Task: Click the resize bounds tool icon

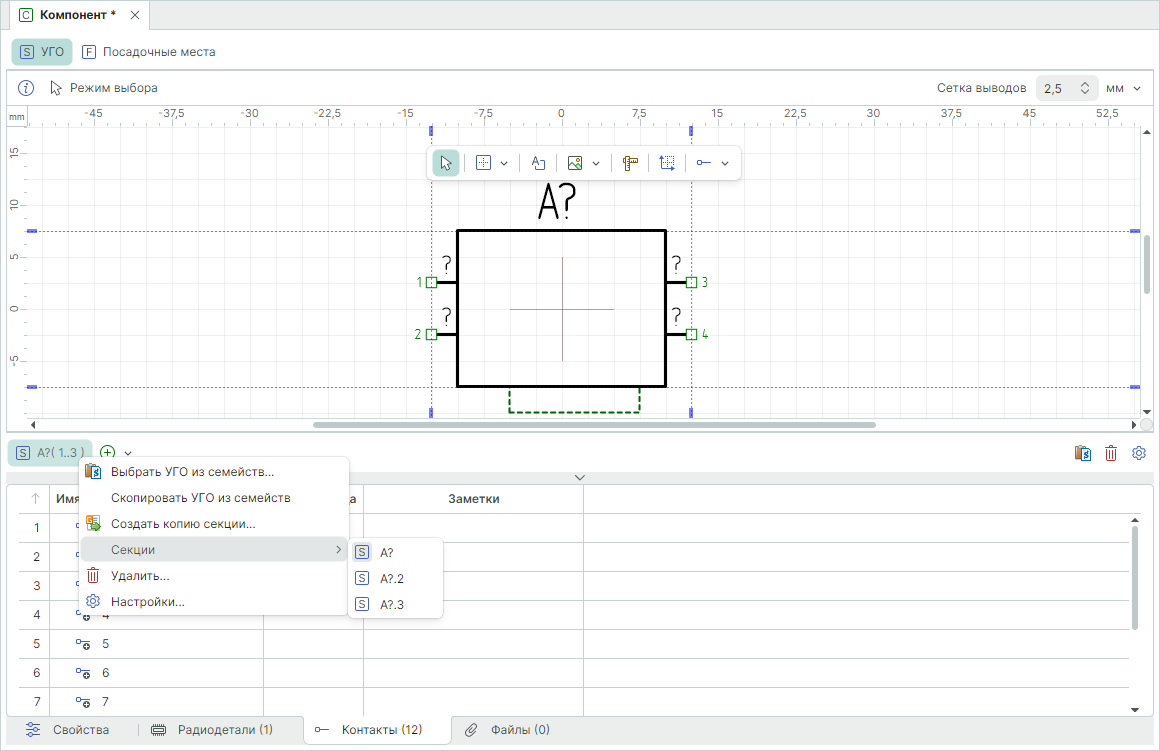Action: click(x=667, y=163)
